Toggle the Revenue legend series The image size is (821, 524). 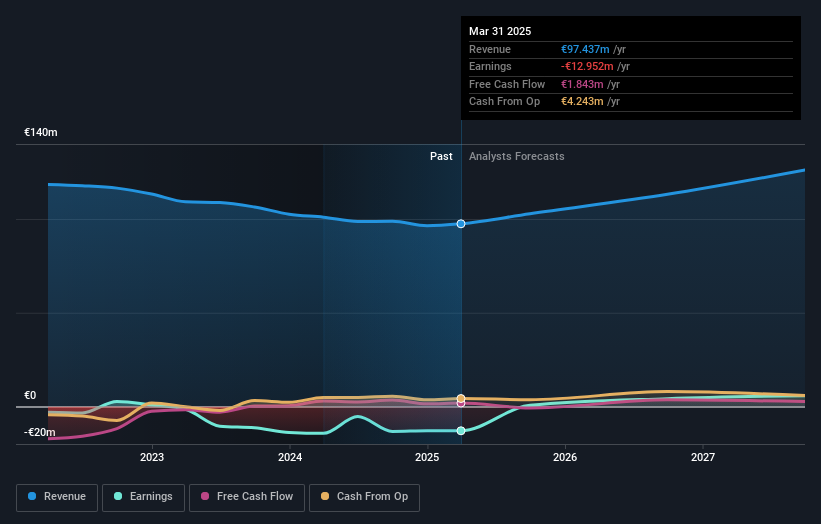click(x=57, y=497)
